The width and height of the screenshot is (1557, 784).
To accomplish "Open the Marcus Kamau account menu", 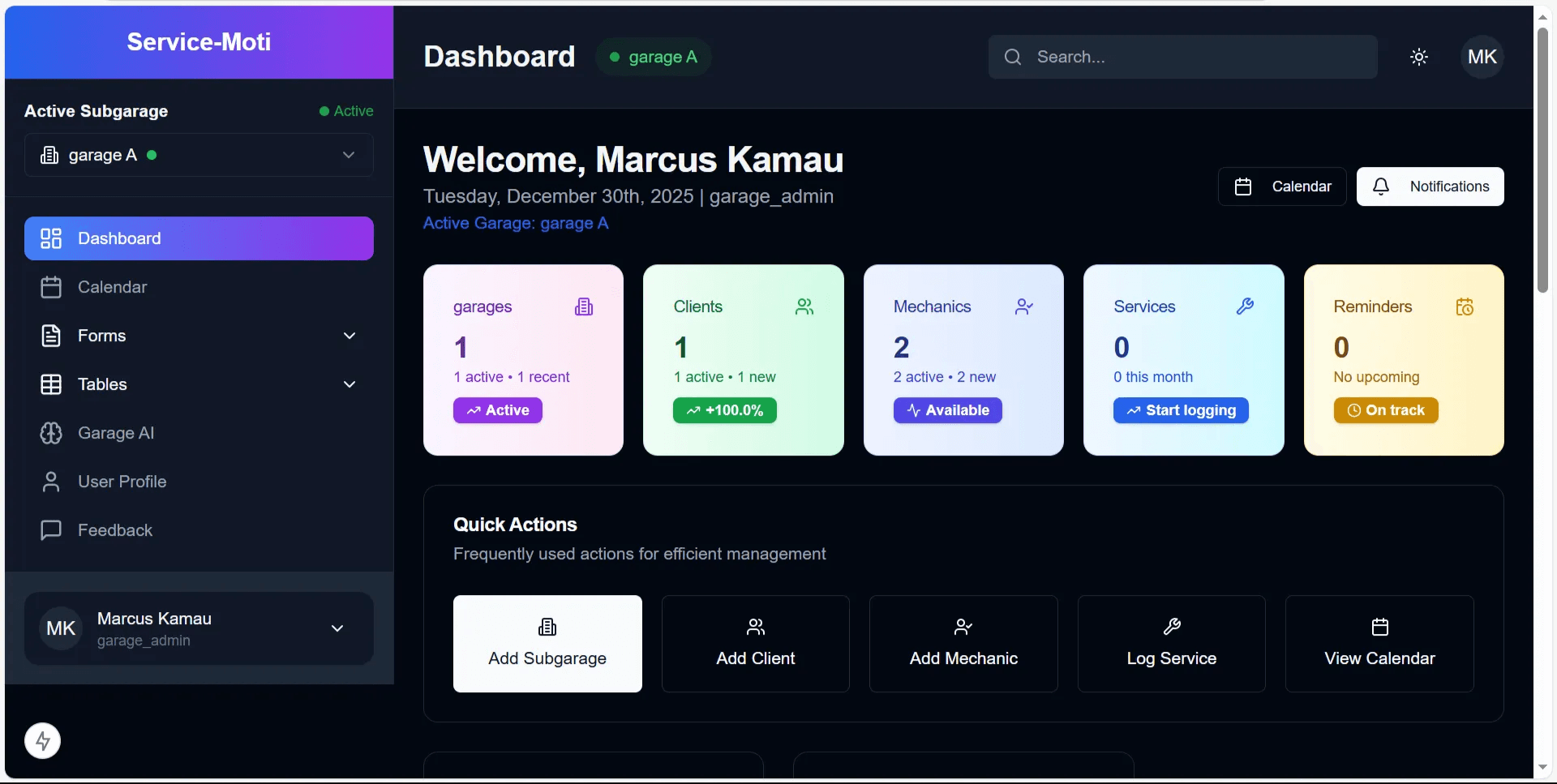I will tap(199, 628).
